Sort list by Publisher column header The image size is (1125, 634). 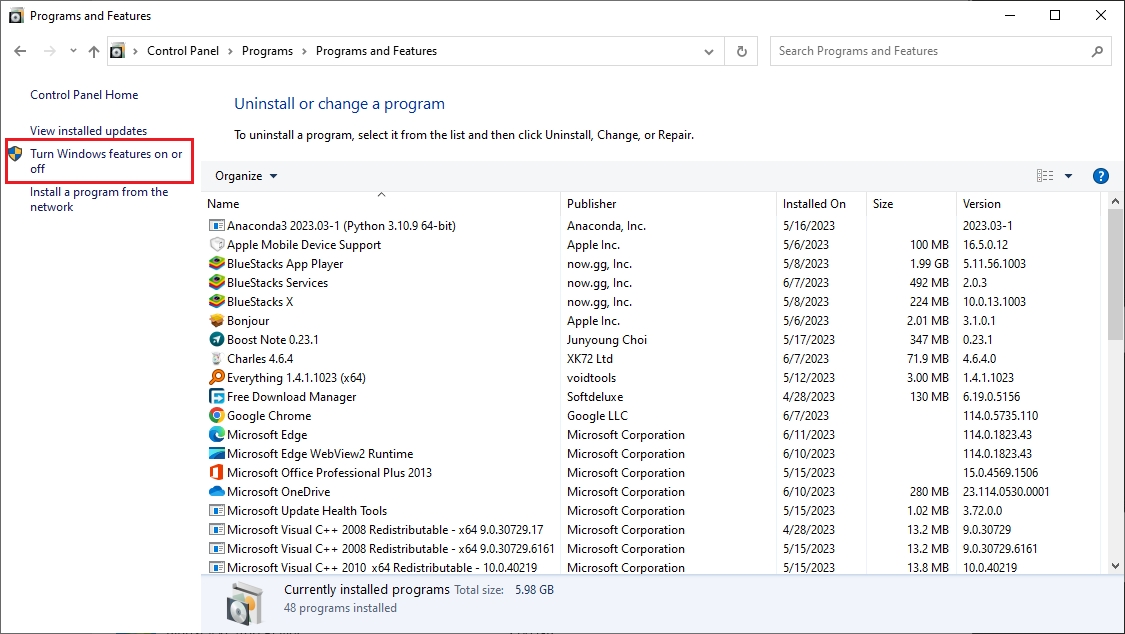pos(592,204)
